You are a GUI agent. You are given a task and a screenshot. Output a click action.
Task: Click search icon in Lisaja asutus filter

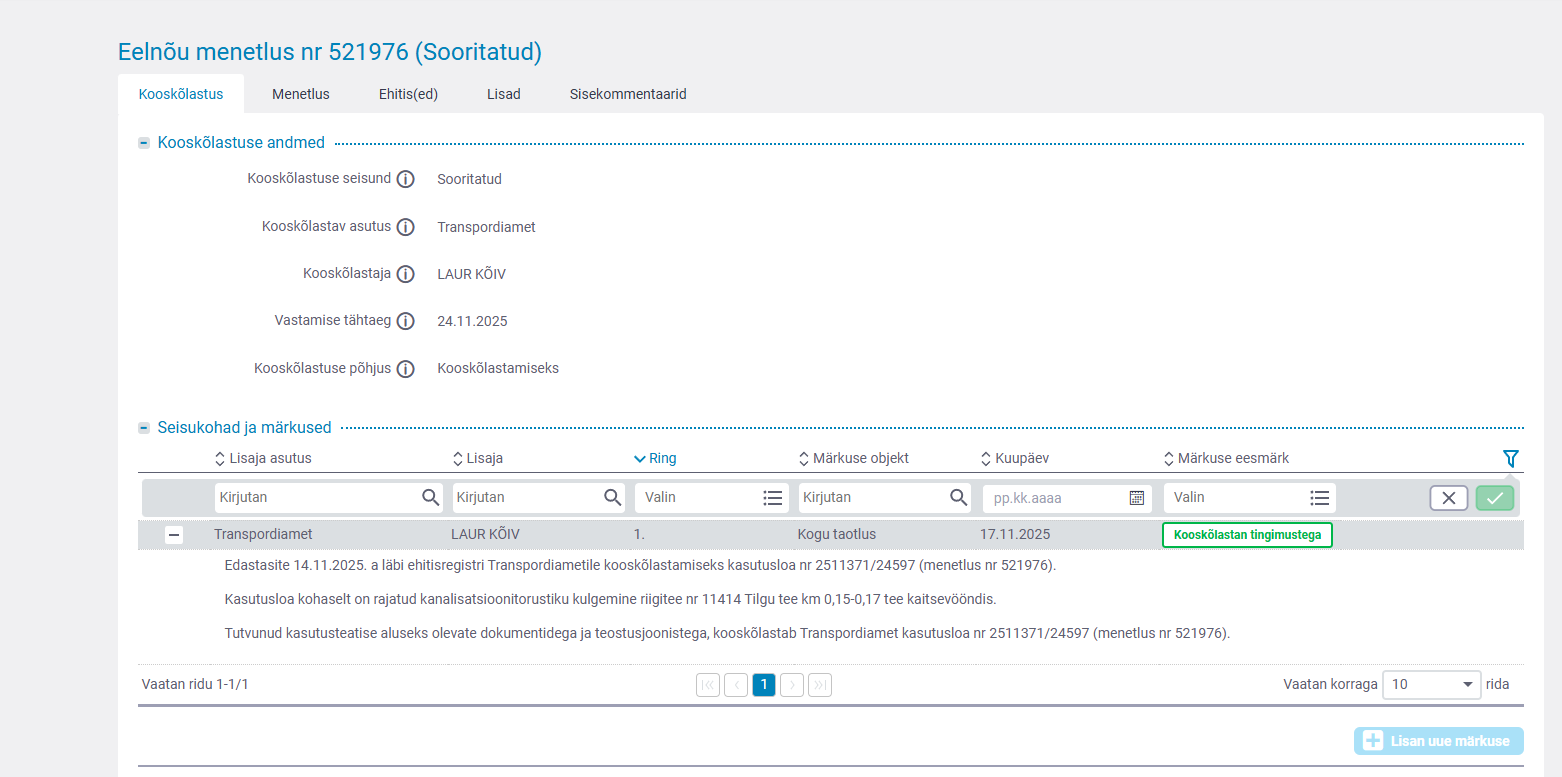(430, 498)
